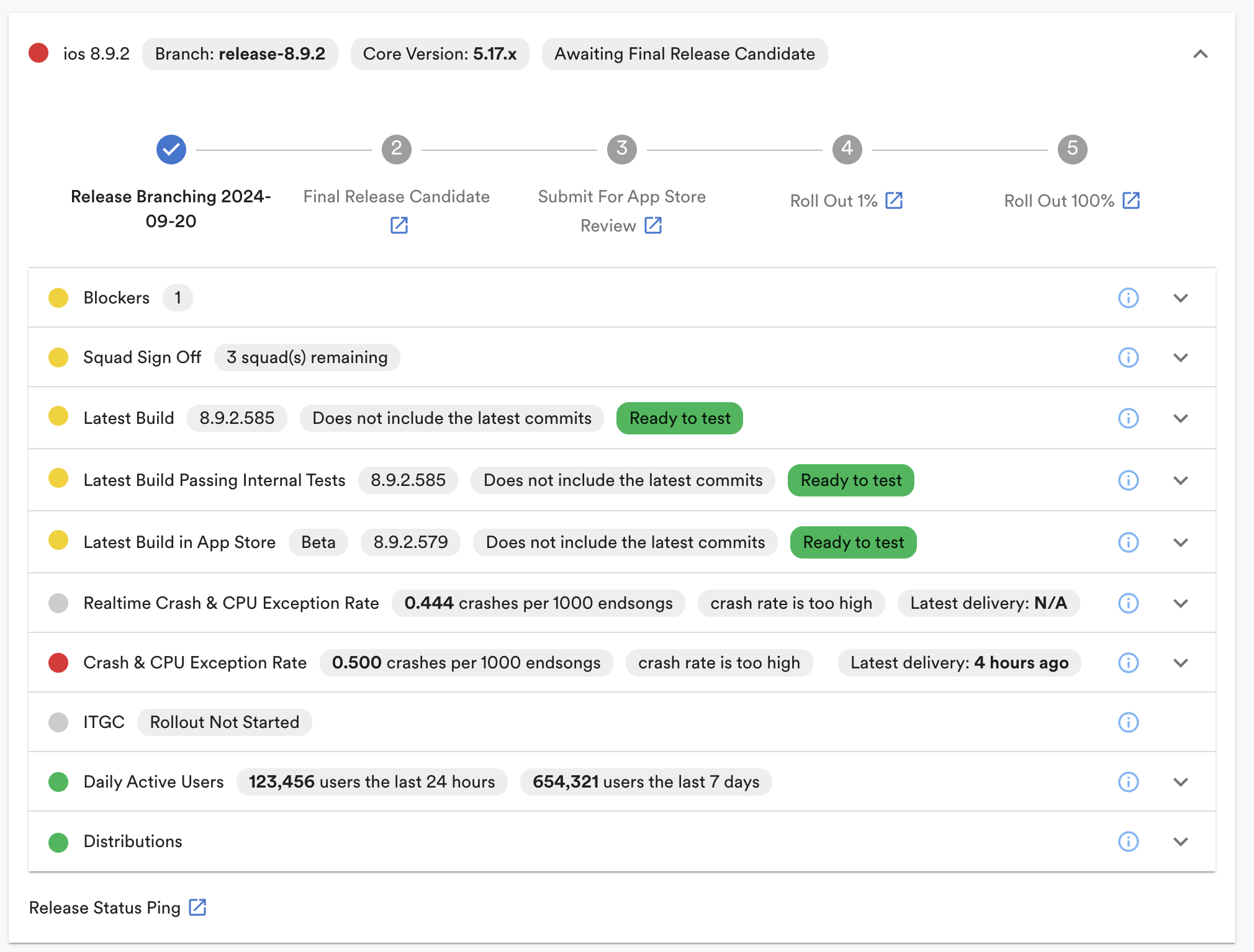1254x952 pixels.
Task: Click Ready to test badge on Latest Build
Action: click(679, 418)
